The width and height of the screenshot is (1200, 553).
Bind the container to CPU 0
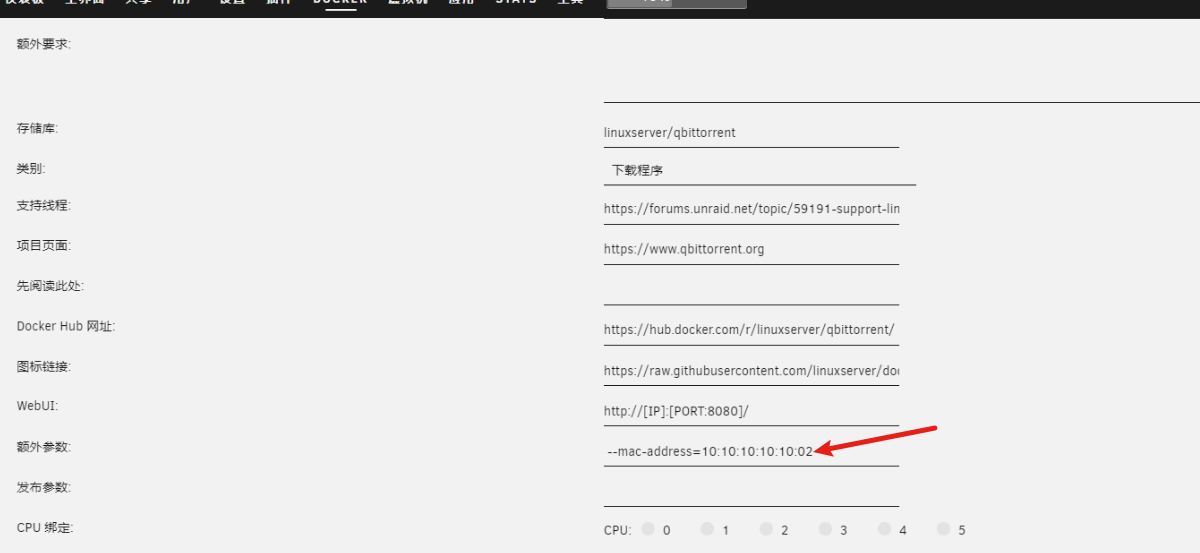(648, 529)
